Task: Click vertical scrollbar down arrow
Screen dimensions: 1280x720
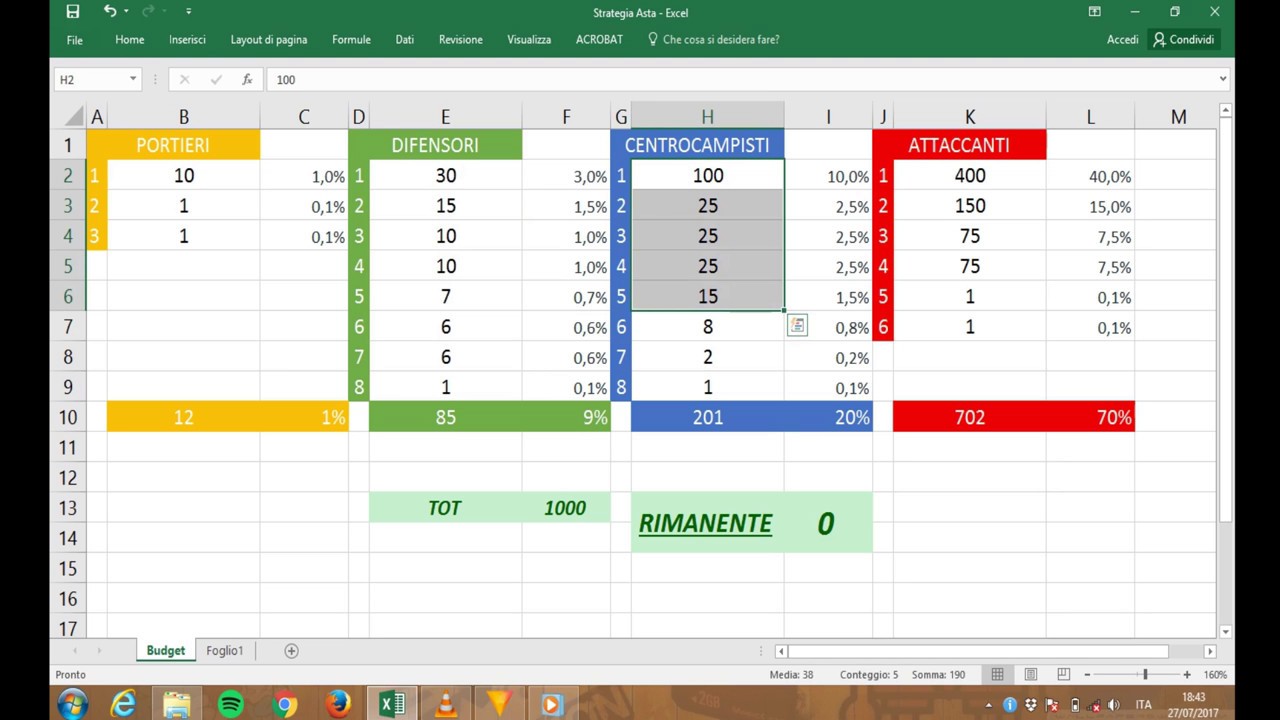Action: pyautogui.click(x=1226, y=632)
